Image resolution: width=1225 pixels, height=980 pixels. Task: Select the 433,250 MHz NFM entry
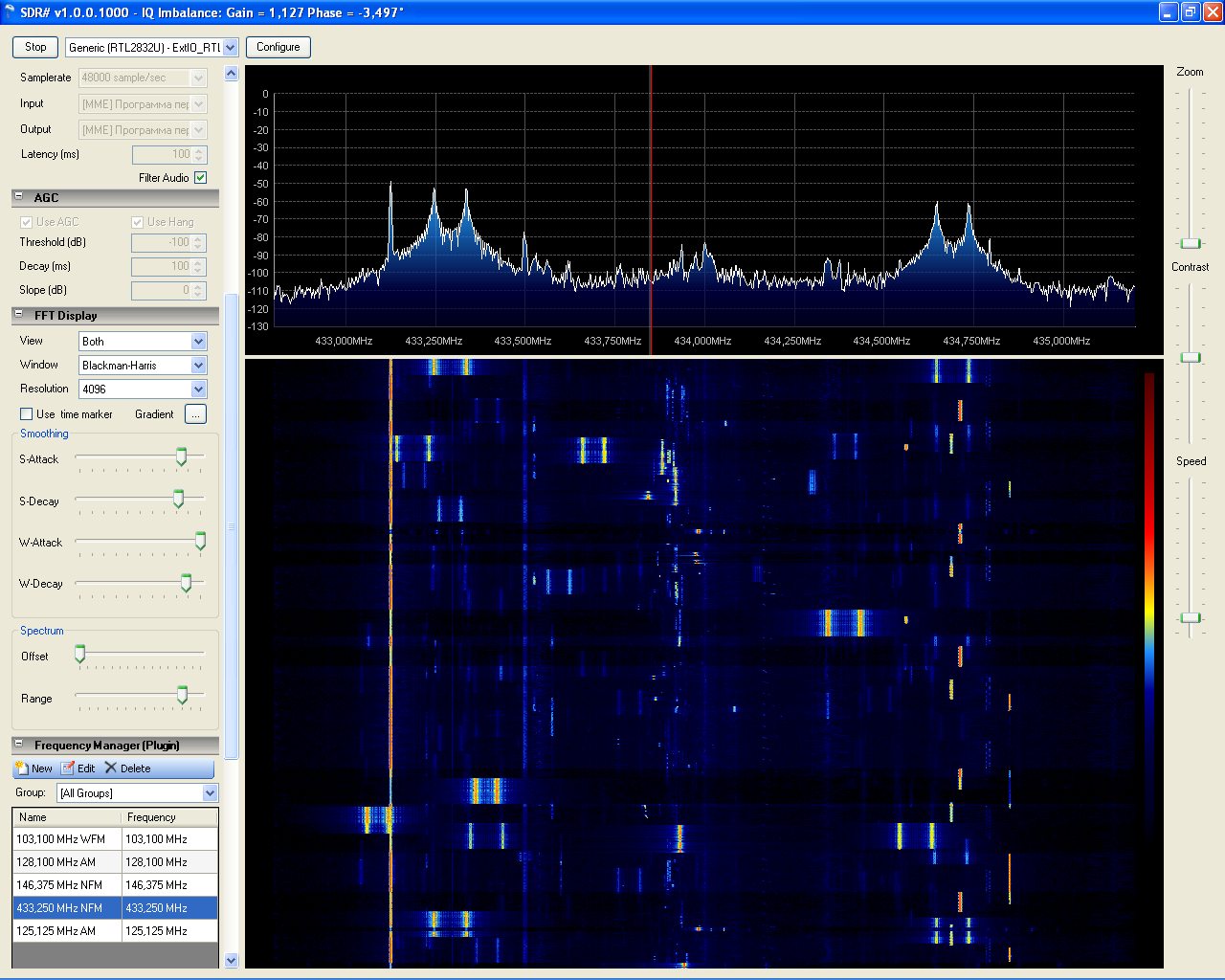click(x=115, y=908)
